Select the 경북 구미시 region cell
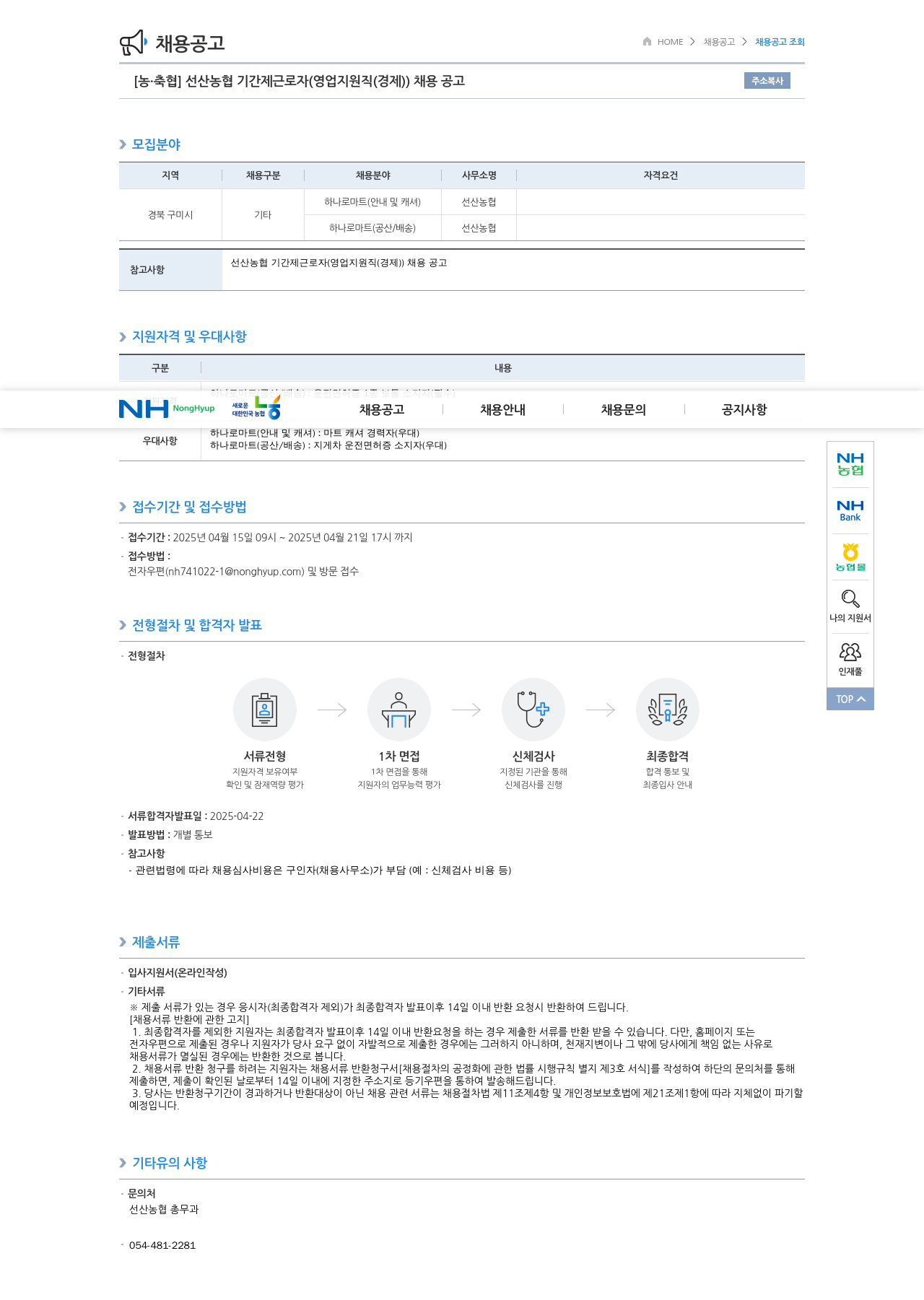924x1300 pixels. point(170,215)
